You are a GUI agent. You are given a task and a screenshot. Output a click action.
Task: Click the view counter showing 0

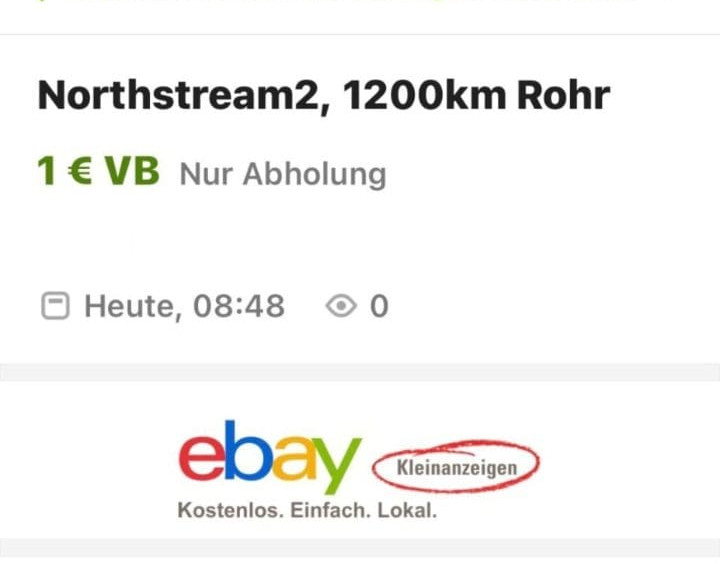(379, 306)
